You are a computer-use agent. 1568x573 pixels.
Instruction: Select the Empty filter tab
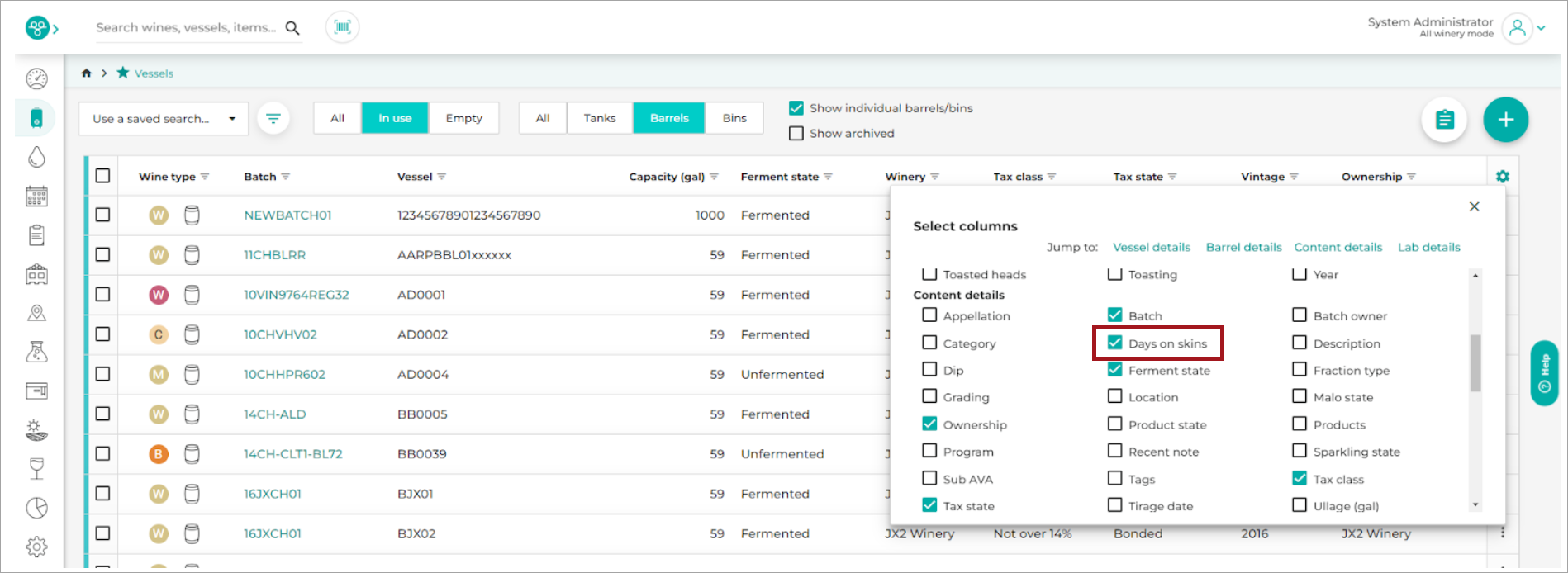463,118
